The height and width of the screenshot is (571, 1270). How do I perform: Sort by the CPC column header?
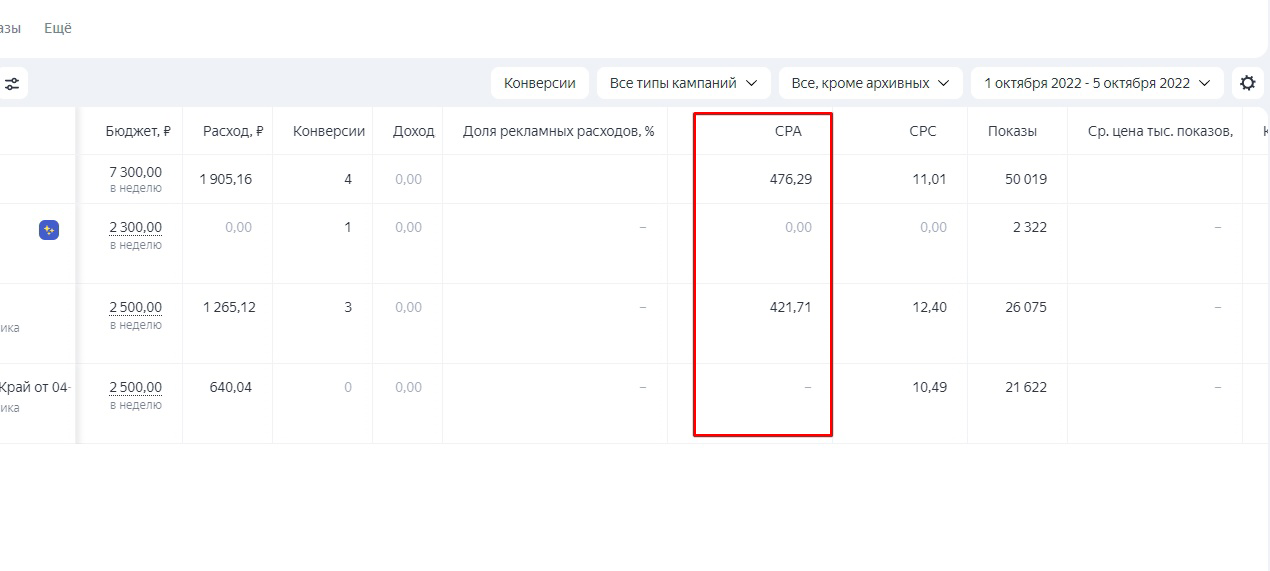tap(923, 131)
